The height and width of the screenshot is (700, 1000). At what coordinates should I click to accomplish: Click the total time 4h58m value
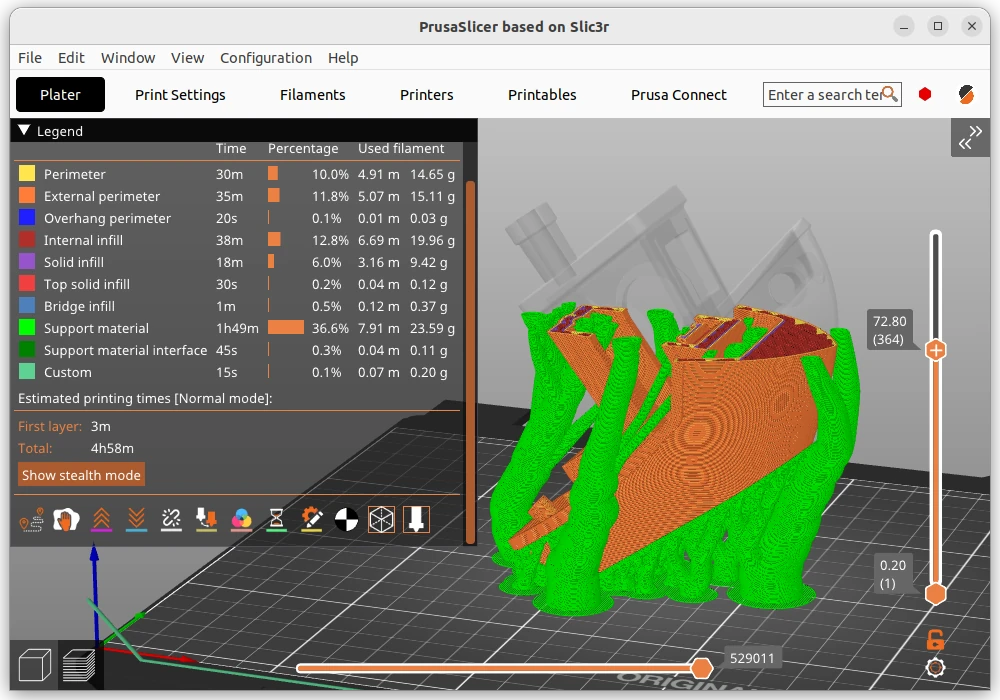click(x=112, y=448)
